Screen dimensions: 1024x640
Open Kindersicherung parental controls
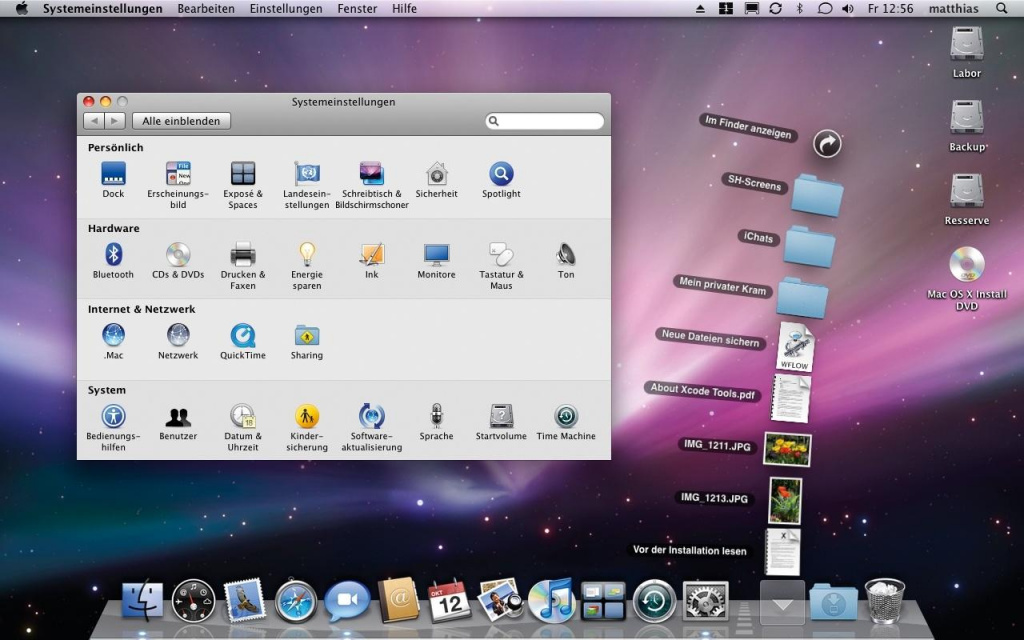307,417
